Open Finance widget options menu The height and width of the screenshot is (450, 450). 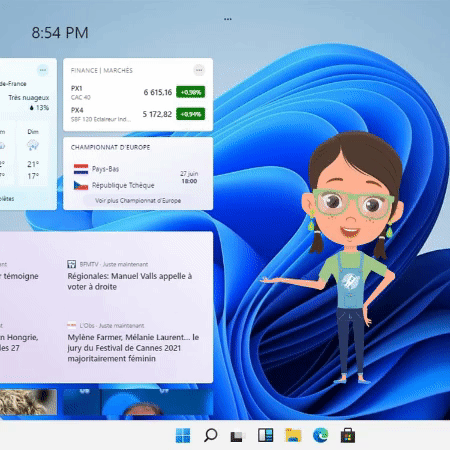199,70
